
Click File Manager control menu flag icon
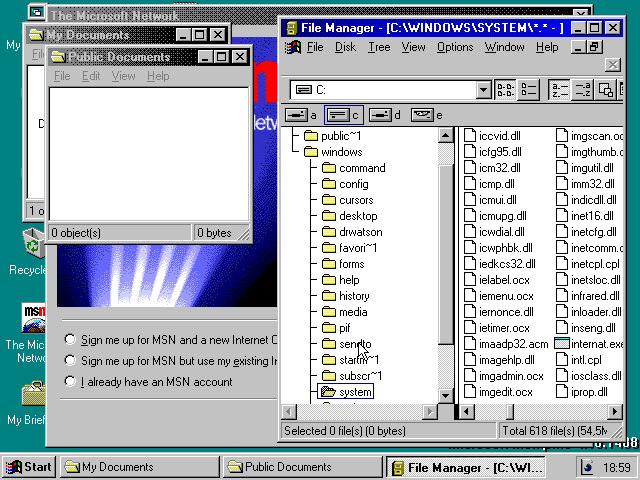pos(293,47)
